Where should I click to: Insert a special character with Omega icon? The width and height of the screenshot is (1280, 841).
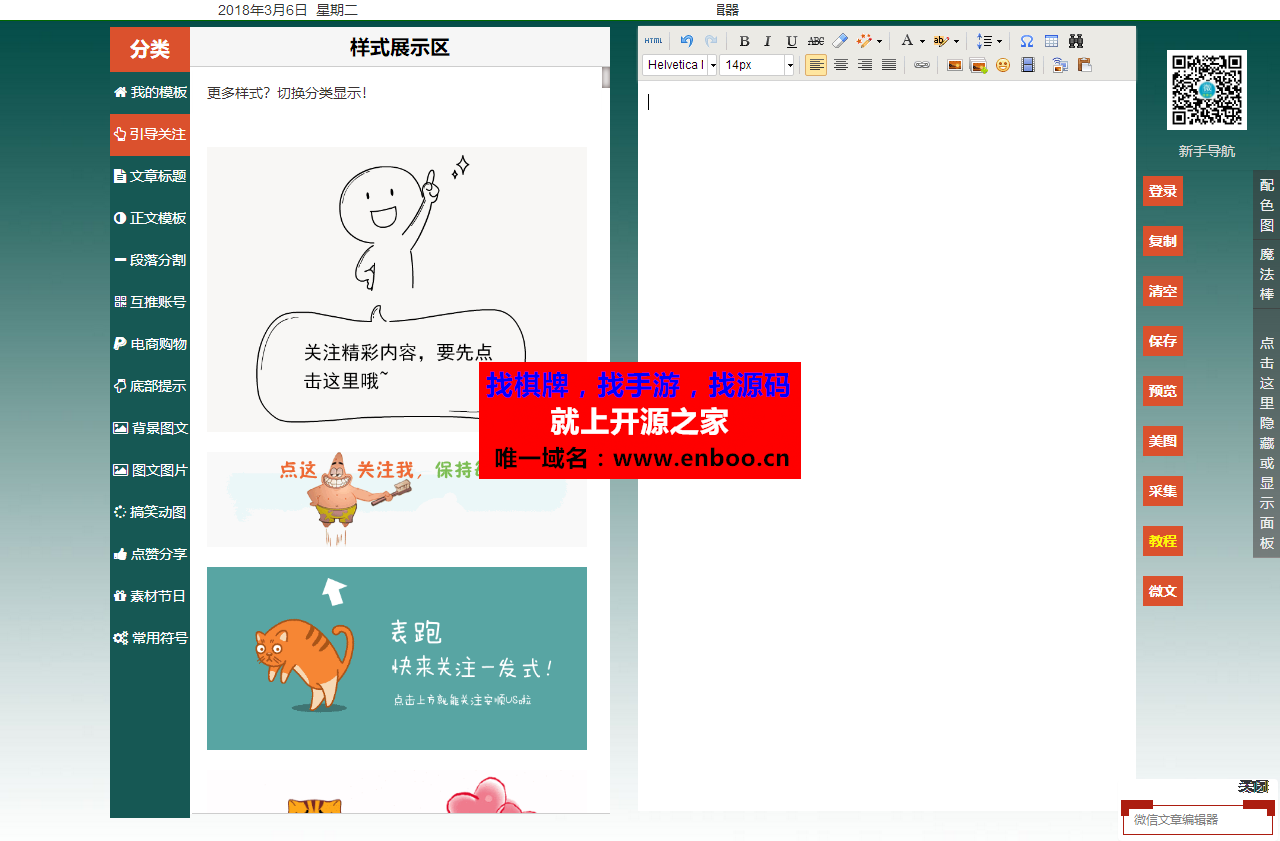pyautogui.click(x=1027, y=41)
